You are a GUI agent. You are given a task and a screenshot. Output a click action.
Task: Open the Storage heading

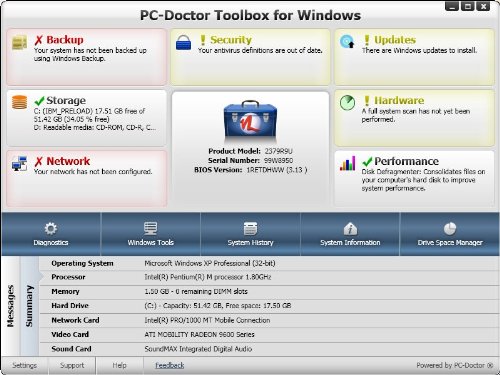(x=66, y=101)
